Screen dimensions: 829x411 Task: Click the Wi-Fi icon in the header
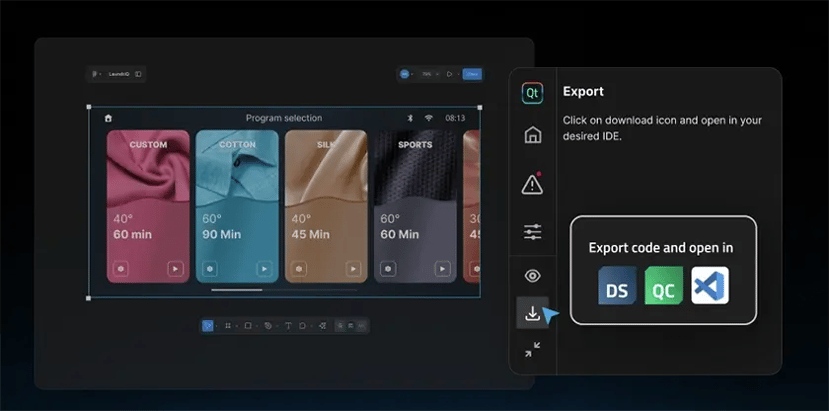coord(429,118)
